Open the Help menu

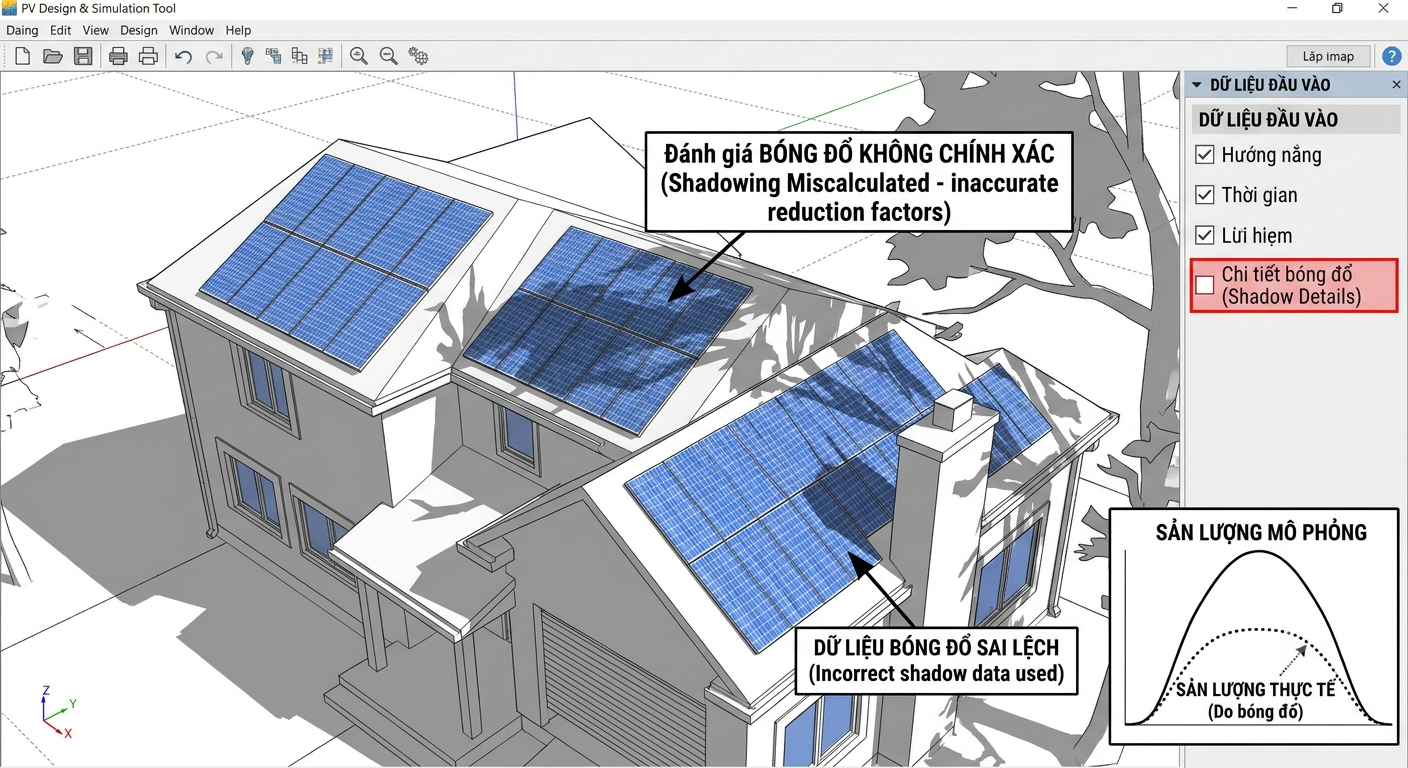coord(238,30)
